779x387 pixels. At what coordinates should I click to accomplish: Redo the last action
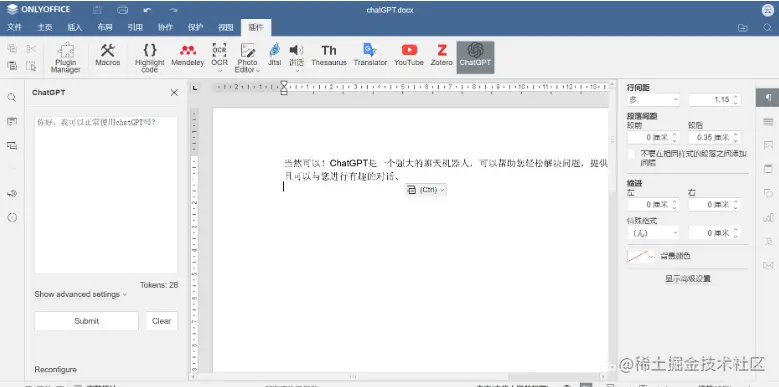[172, 10]
